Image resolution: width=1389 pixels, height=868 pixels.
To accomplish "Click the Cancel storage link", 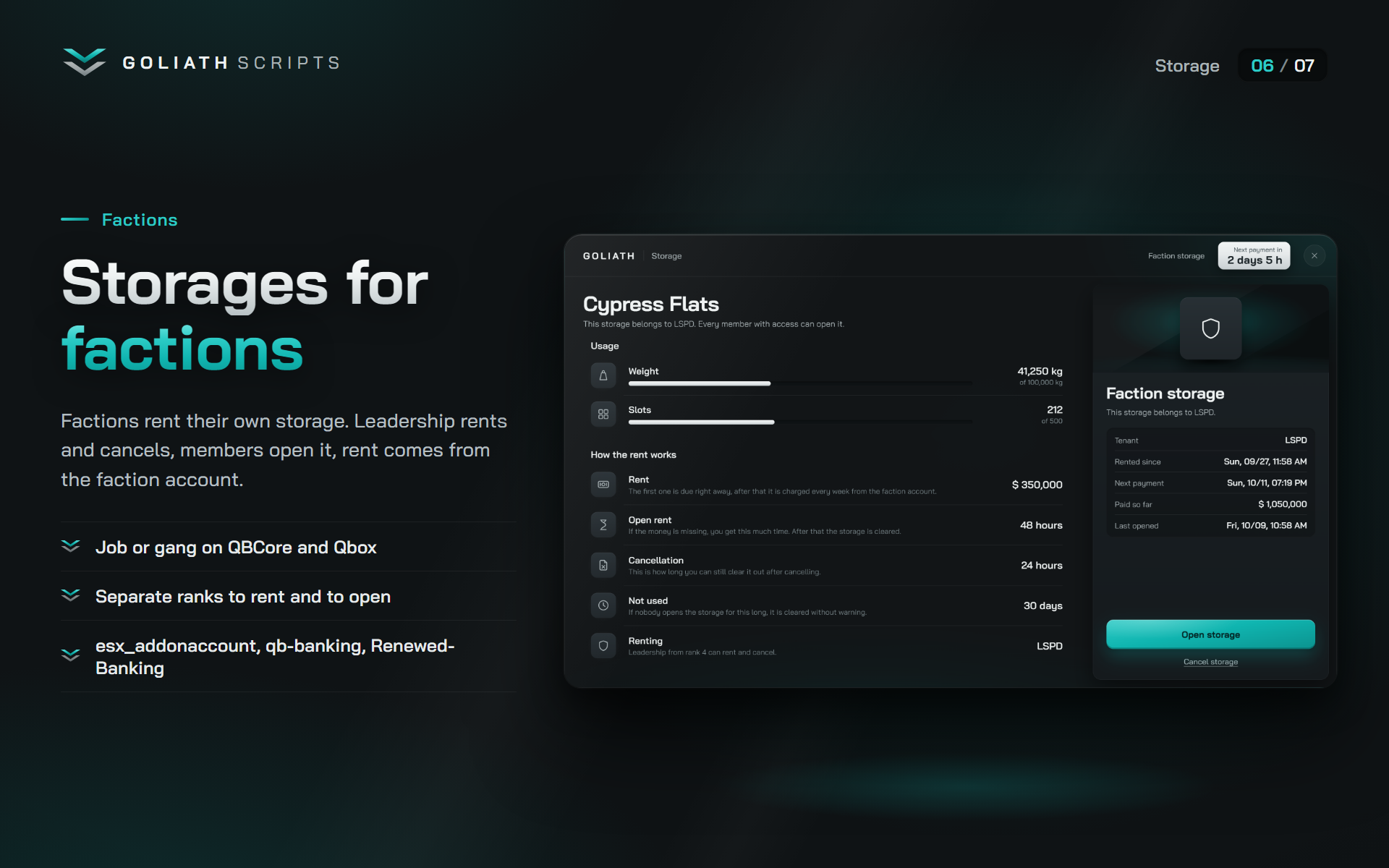I will (1210, 662).
